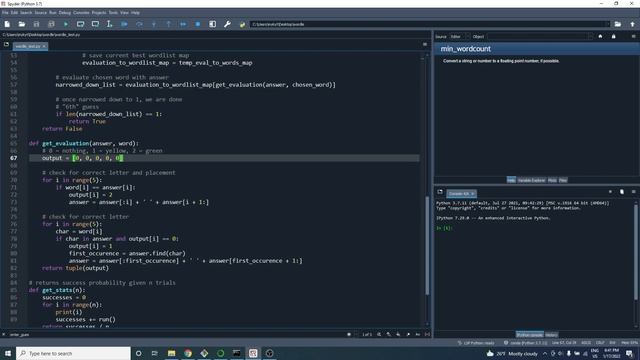Open Preferences with the wrench icon
This screenshot has height=360, width=640.
pos(227,24)
